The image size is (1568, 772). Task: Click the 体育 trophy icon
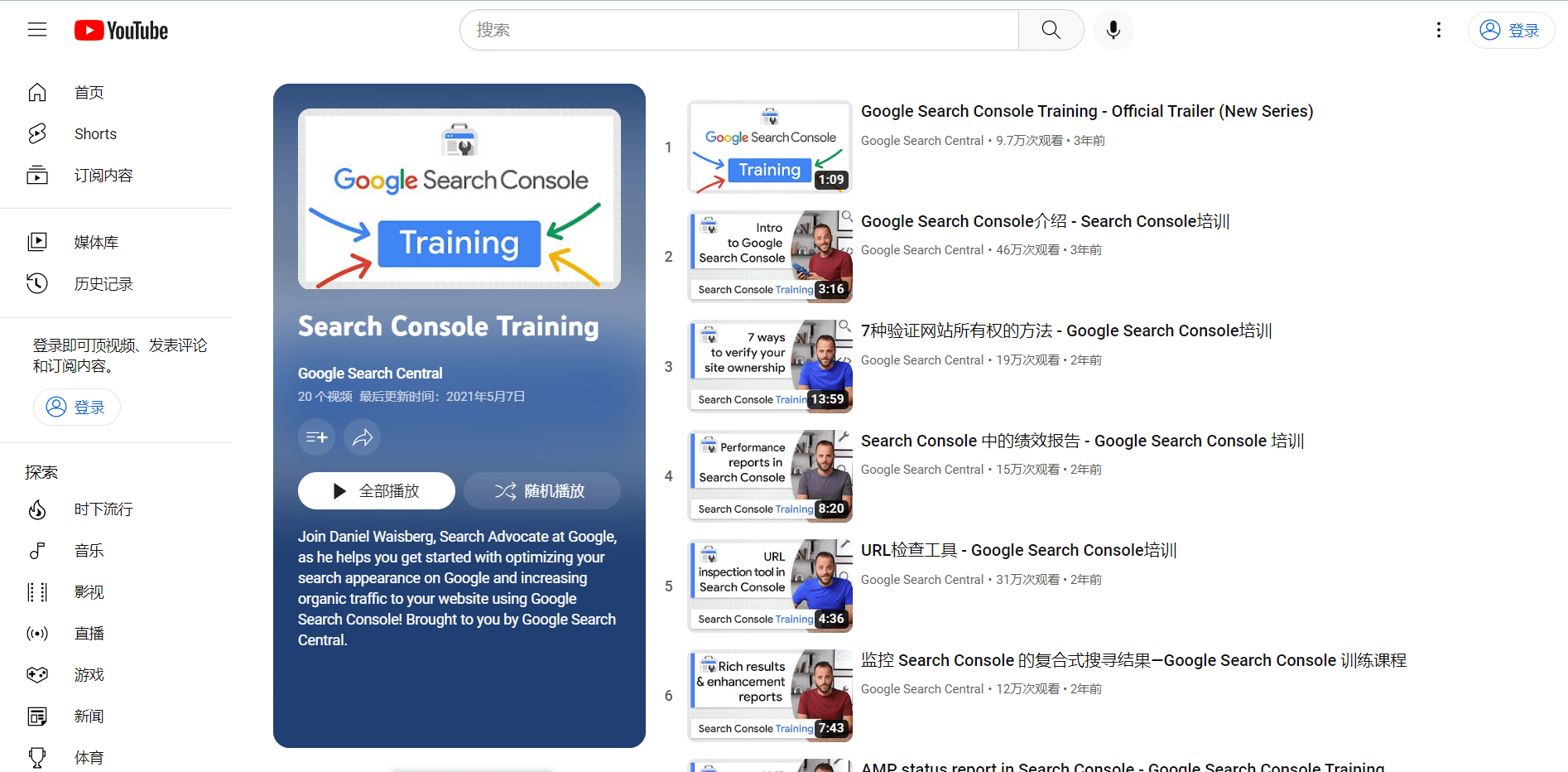pos(37,758)
